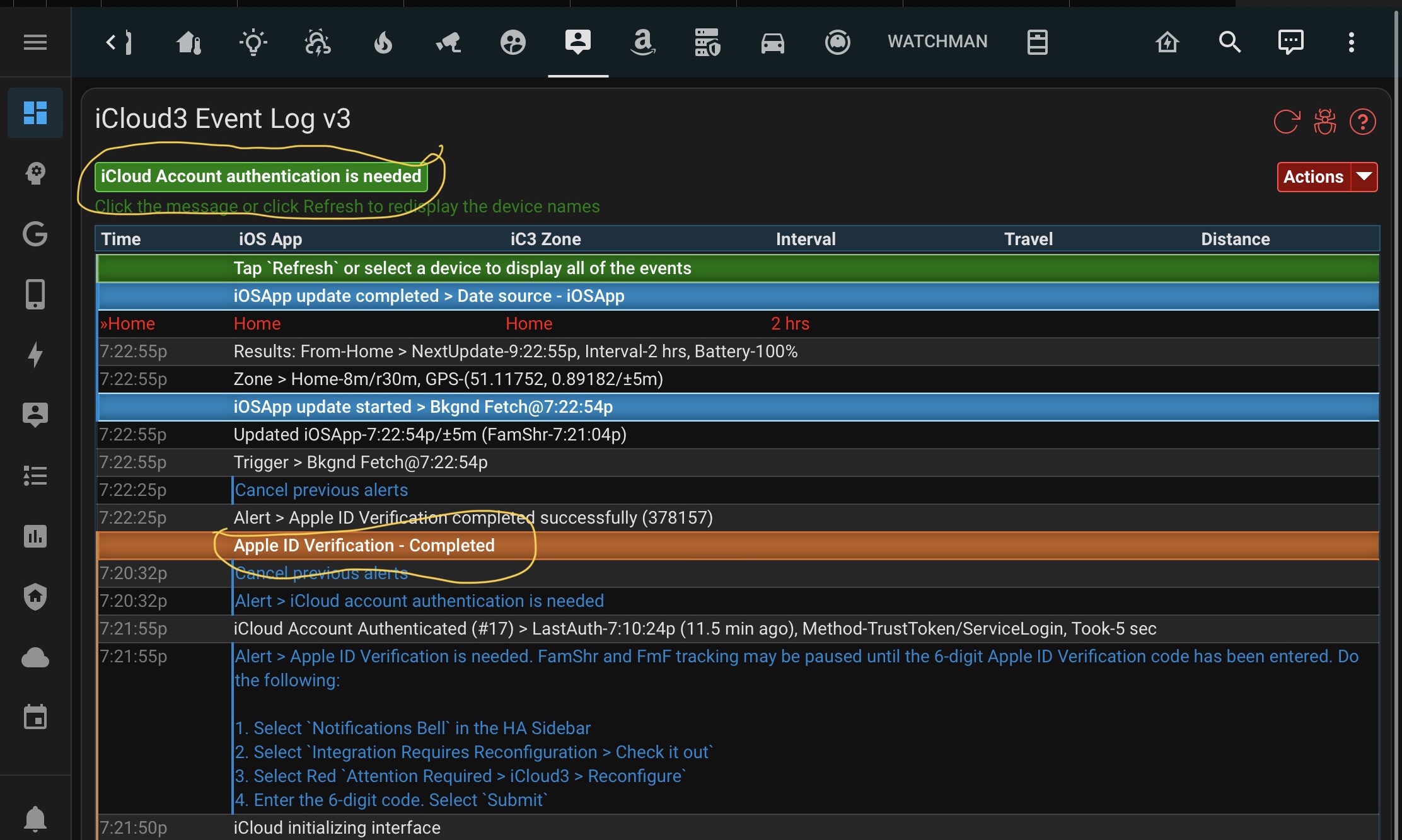Open the home thermometer tab
1402x840 pixels.
[188, 42]
